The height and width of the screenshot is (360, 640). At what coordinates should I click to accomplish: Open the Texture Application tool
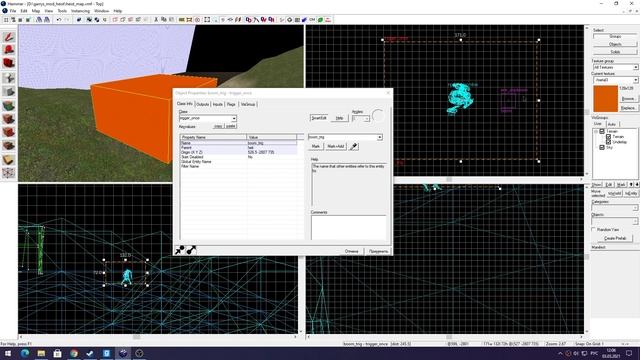tap(9, 105)
